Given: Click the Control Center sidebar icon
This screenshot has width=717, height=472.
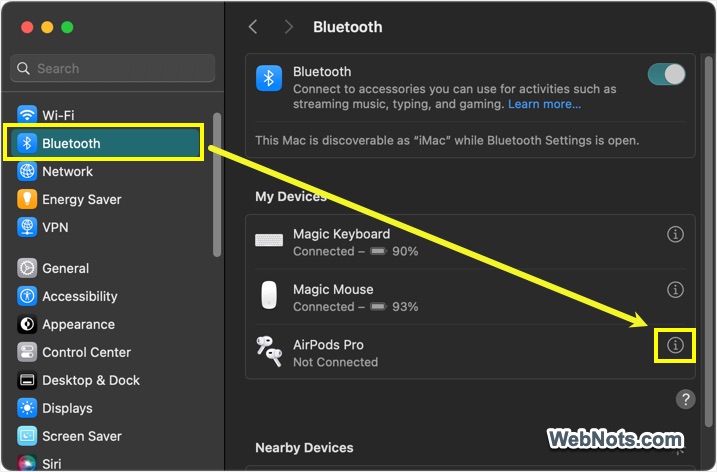Looking at the screenshot, I should point(27,352).
